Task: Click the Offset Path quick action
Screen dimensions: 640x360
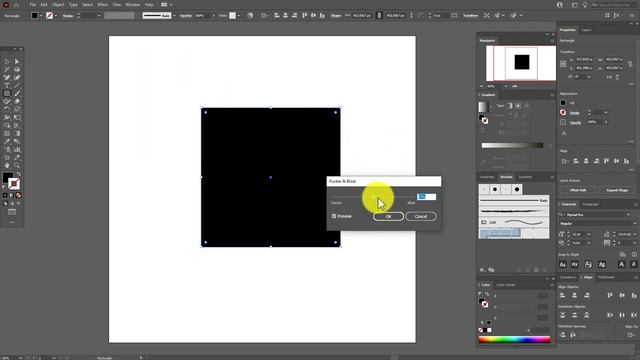Action: [578, 190]
